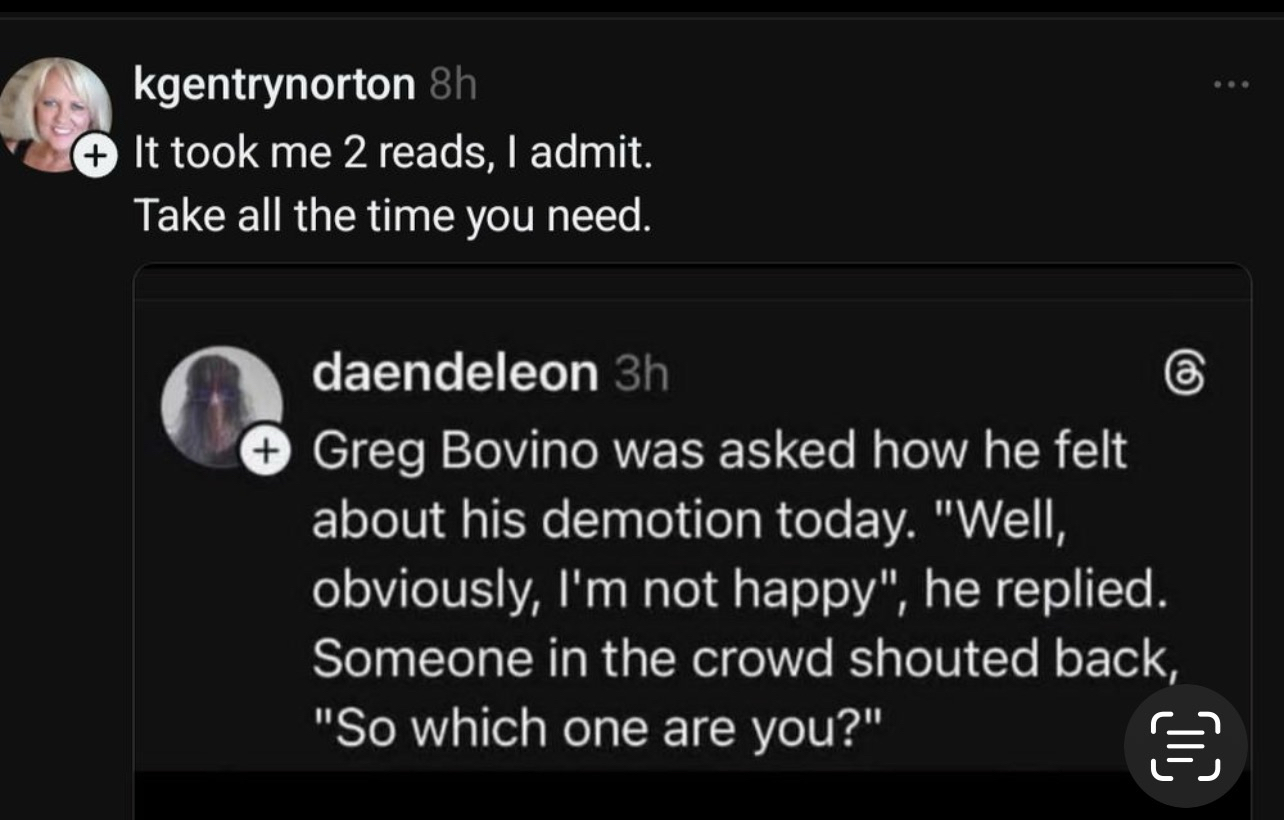Image resolution: width=1284 pixels, height=820 pixels.
Task: Follow daendeleon with the plus badge
Action: click(x=264, y=450)
